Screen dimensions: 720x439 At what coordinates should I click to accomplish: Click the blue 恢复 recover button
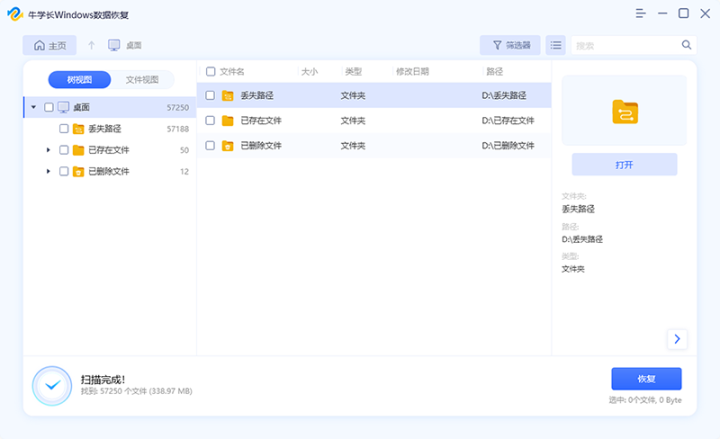[x=647, y=379]
